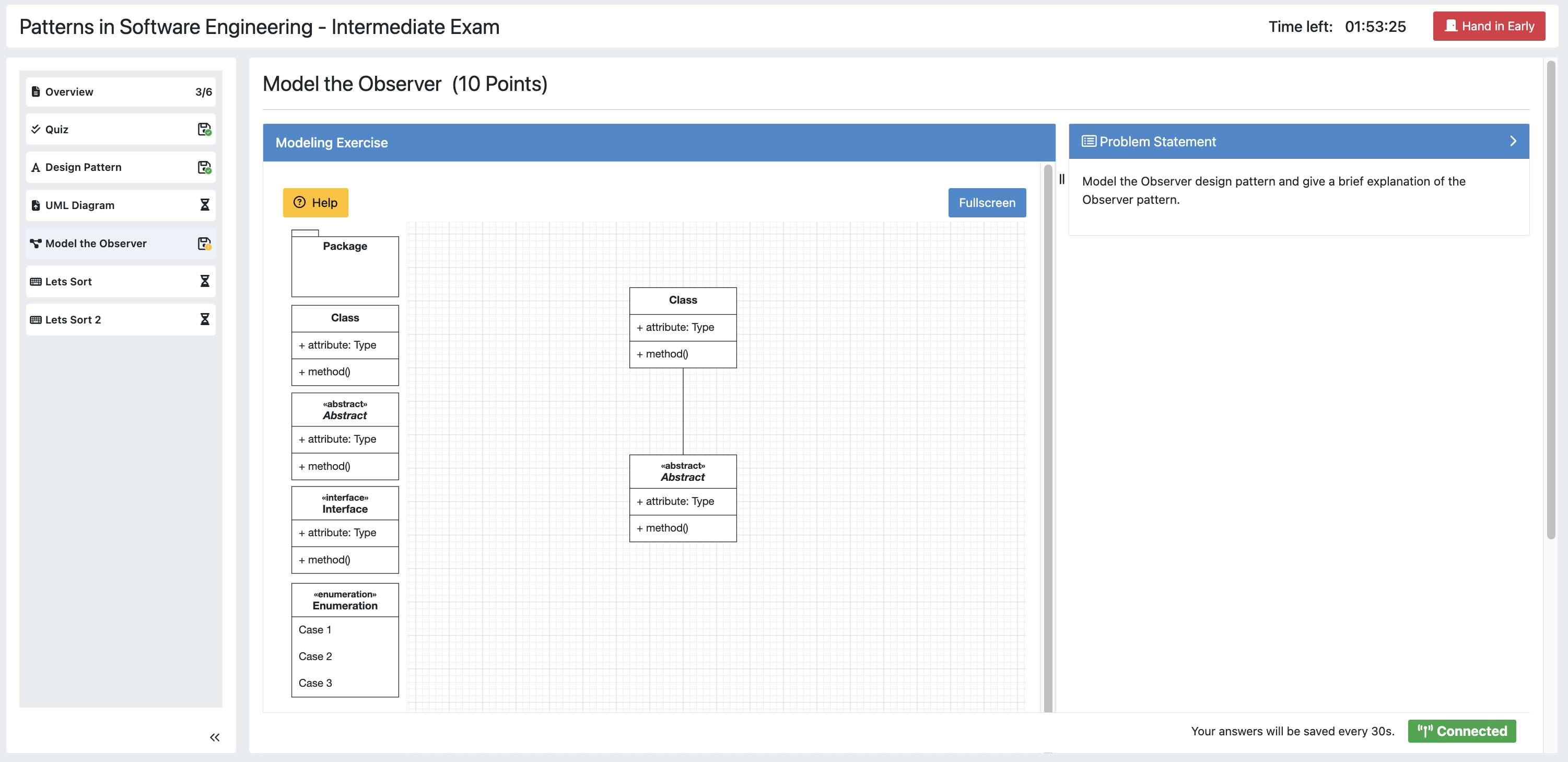This screenshot has height=762, width=1568.
Task: Hand in the exam early
Action: [1489, 26]
